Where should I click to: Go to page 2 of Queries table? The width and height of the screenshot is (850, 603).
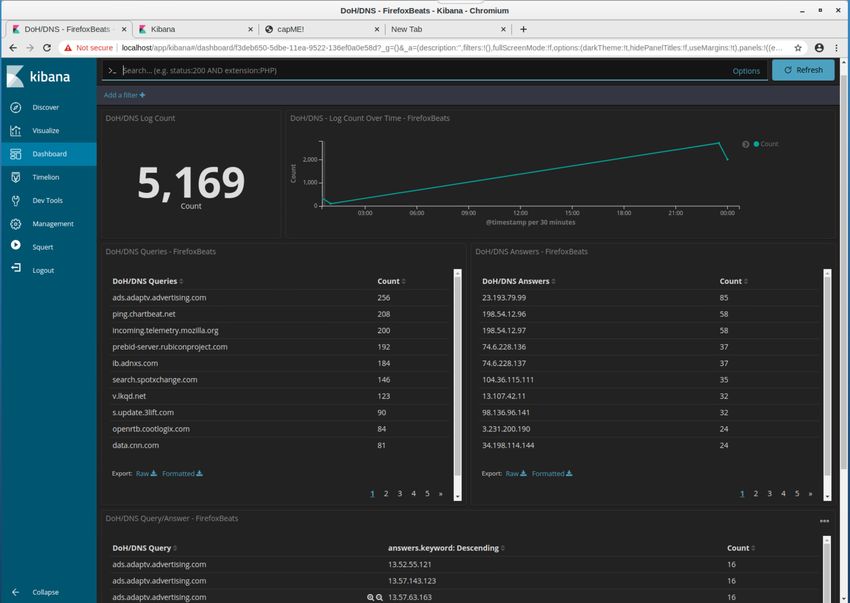click(386, 493)
